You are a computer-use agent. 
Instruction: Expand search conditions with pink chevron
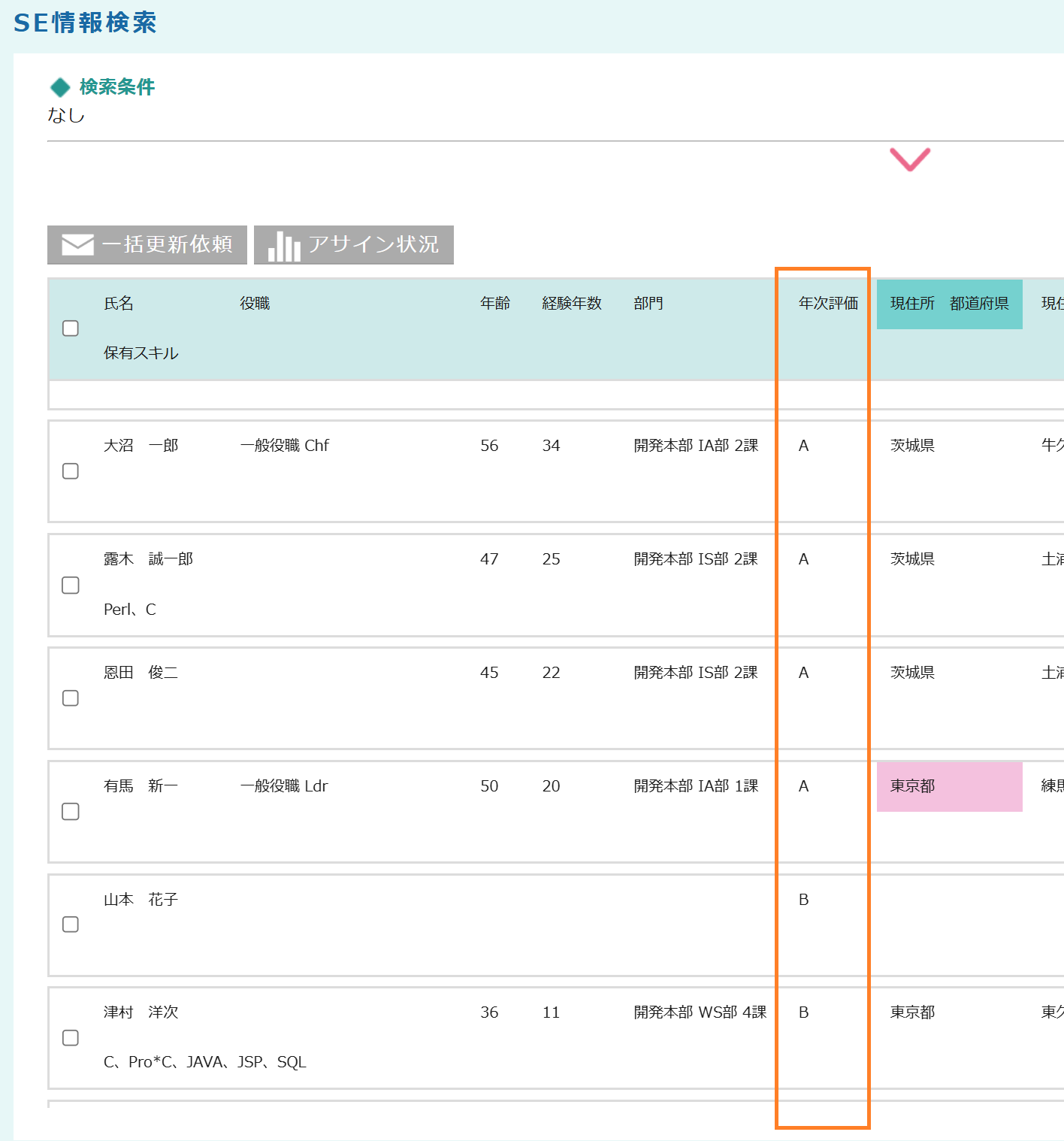point(910,159)
